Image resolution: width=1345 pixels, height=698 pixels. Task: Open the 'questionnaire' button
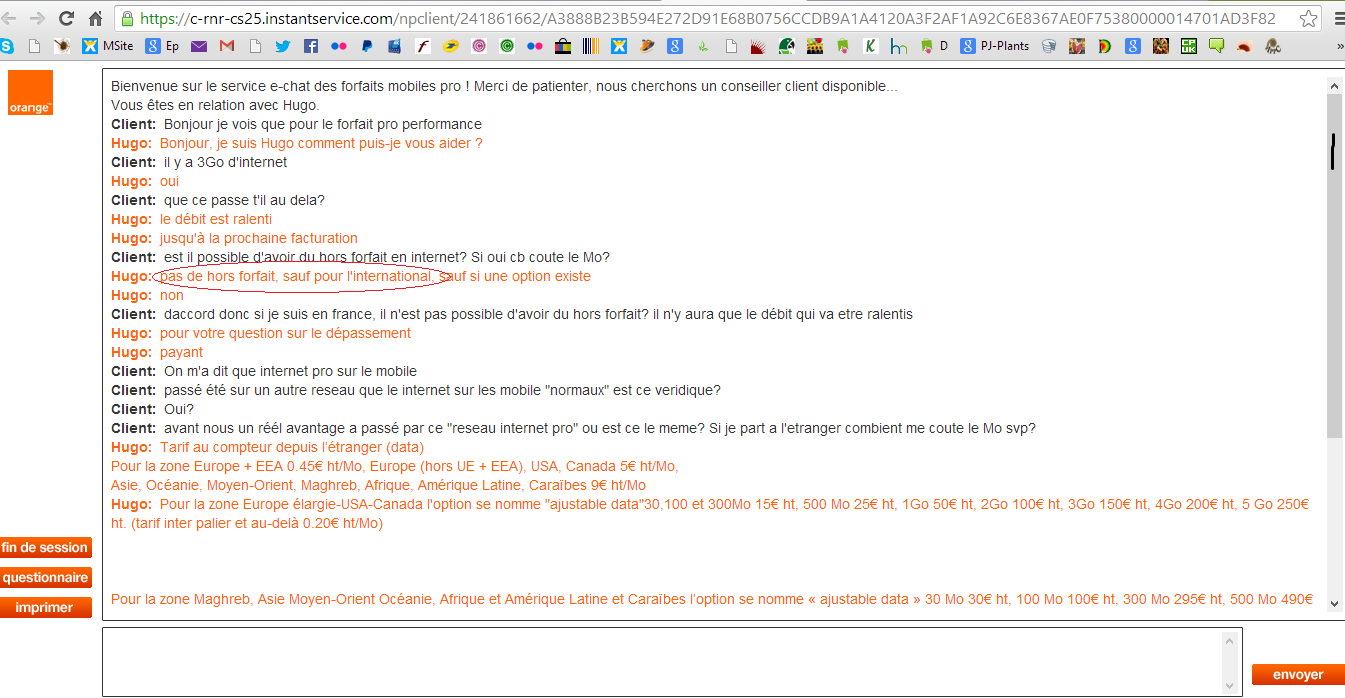(45, 578)
